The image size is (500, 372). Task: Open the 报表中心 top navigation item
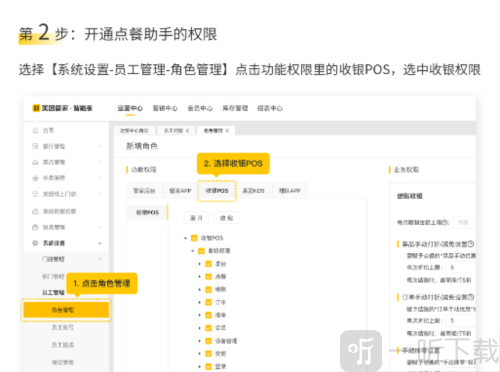click(270, 108)
